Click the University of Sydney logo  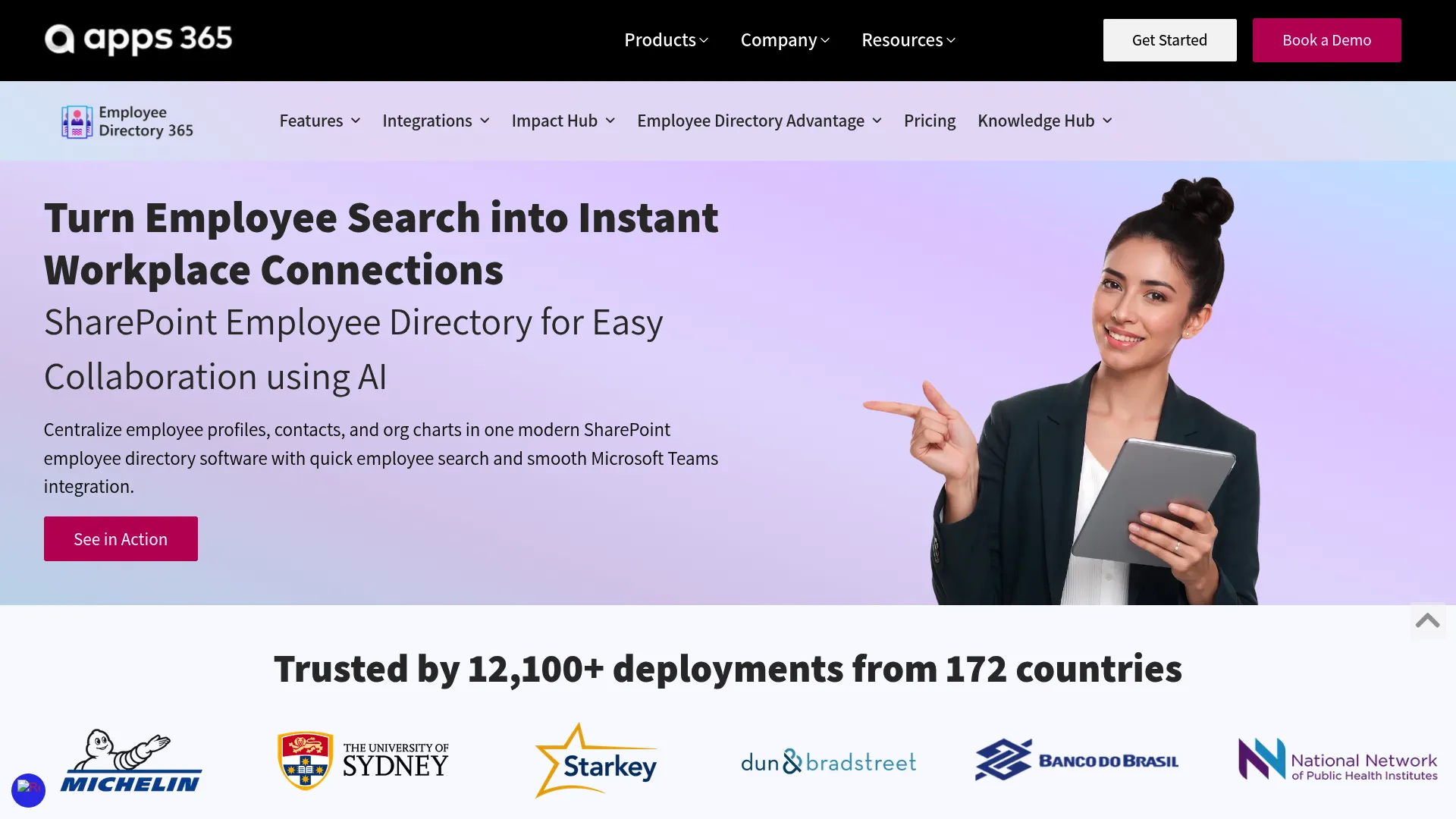(362, 761)
